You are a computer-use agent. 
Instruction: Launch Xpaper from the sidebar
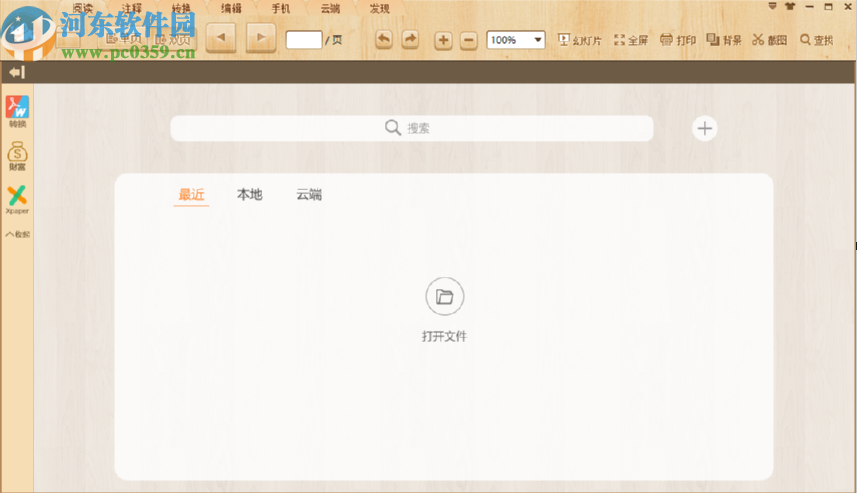click(x=18, y=196)
